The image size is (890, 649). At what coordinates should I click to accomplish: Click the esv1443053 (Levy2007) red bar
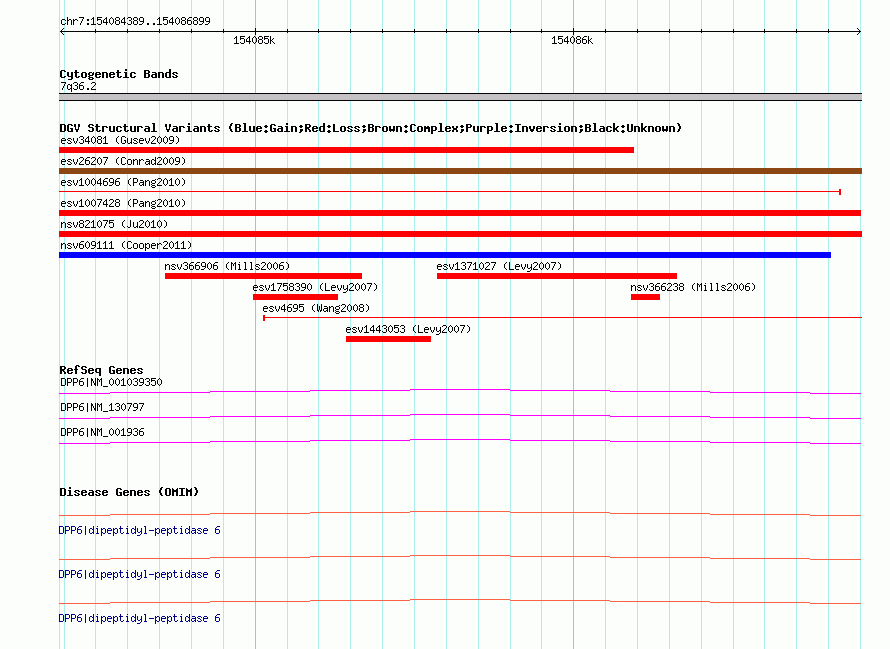pyautogui.click(x=388, y=339)
